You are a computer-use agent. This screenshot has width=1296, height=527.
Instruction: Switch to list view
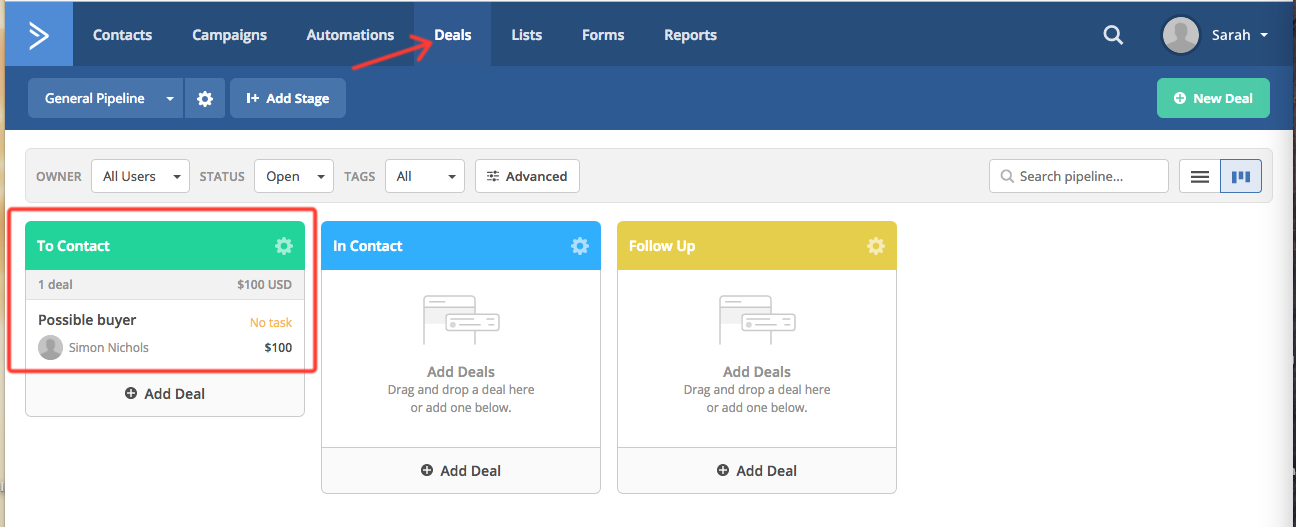click(x=1200, y=177)
